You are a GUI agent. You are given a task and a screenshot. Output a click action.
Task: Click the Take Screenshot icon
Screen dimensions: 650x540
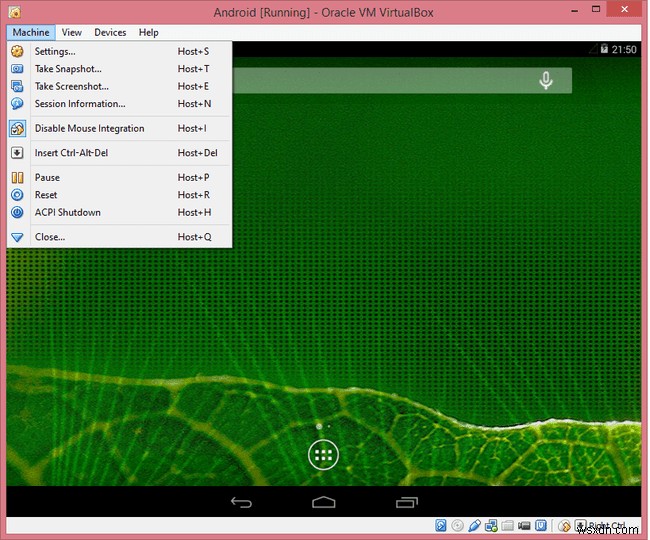17,86
